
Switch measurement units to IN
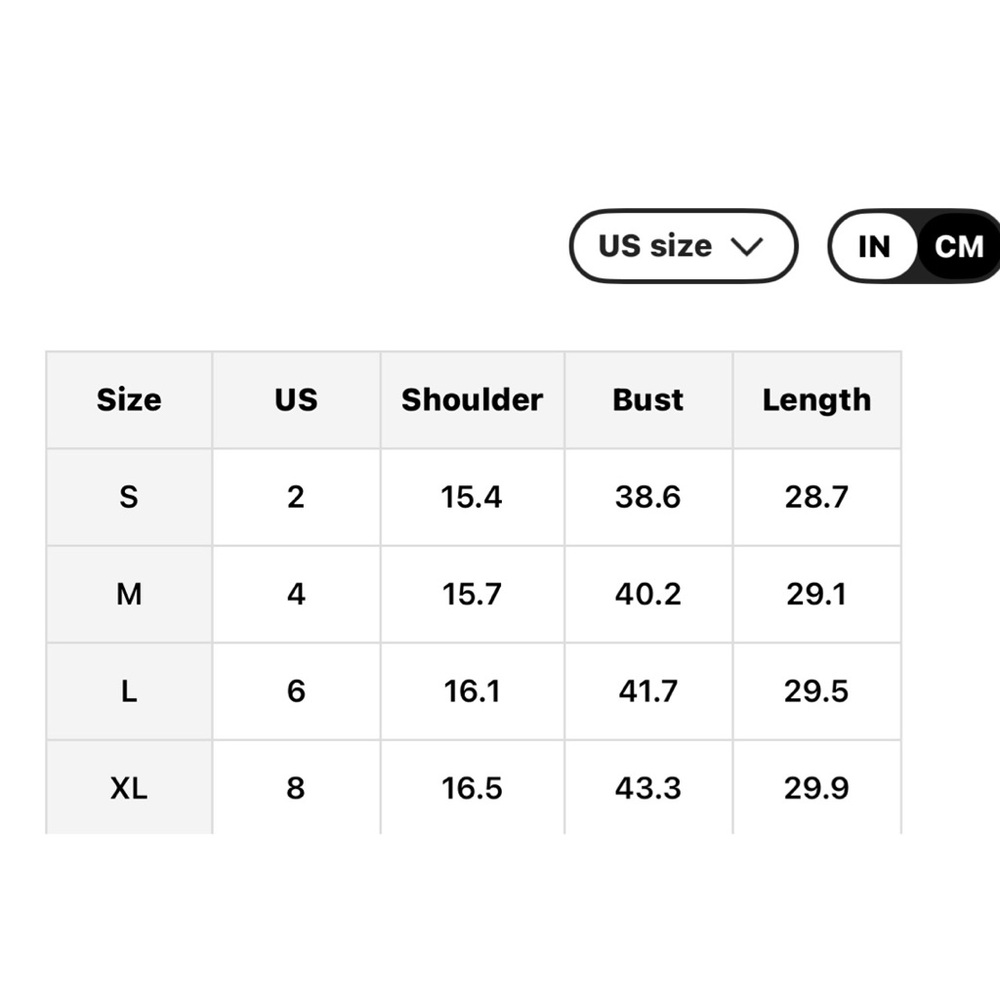(x=874, y=247)
